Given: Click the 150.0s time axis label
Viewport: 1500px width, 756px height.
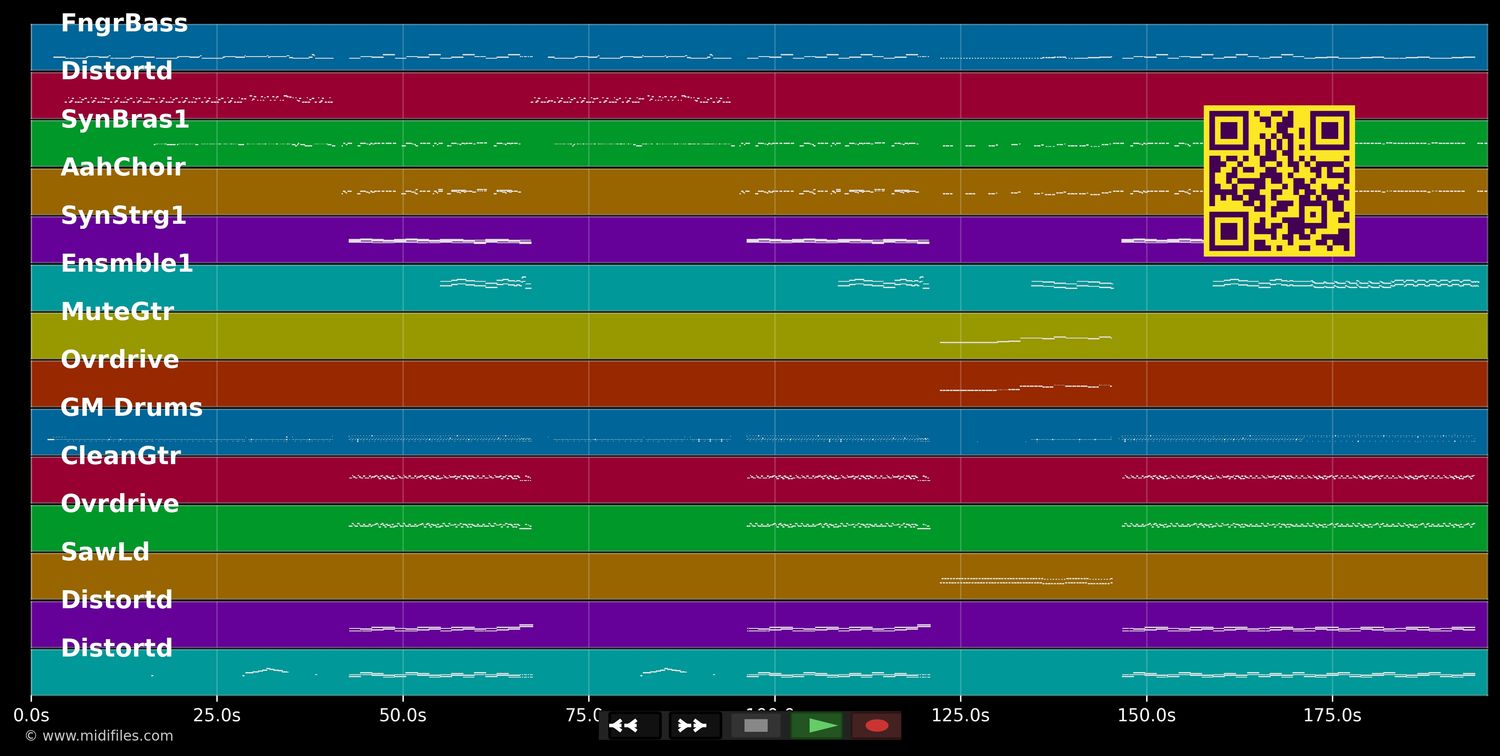Looking at the screenshot, I should pos(1146,716).
